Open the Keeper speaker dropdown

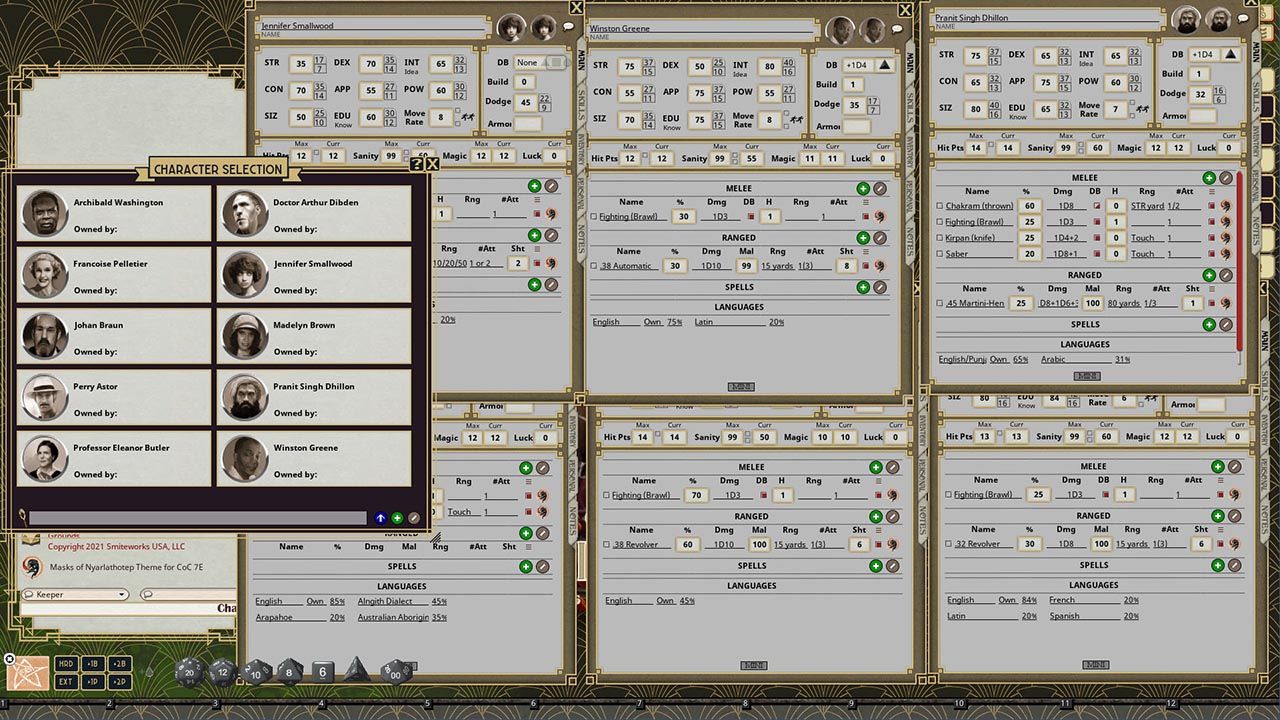point(76,594)
